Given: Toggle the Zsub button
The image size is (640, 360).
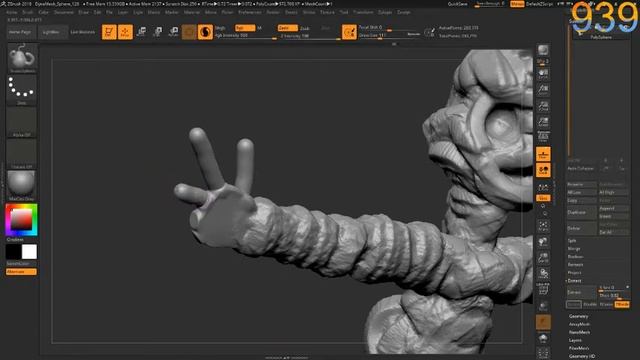Looking at the screenshot, I should (x=305, y=28).
